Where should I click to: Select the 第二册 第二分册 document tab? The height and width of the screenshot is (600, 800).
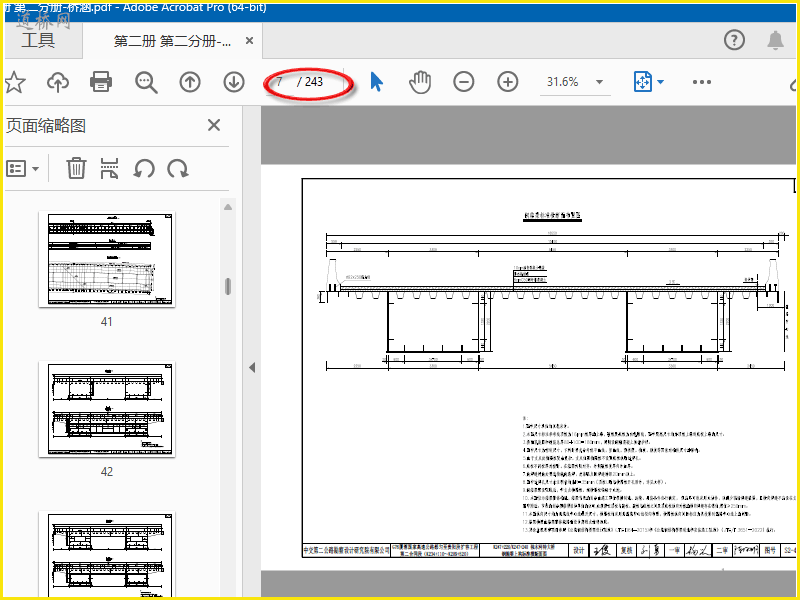tap(172, 41)
